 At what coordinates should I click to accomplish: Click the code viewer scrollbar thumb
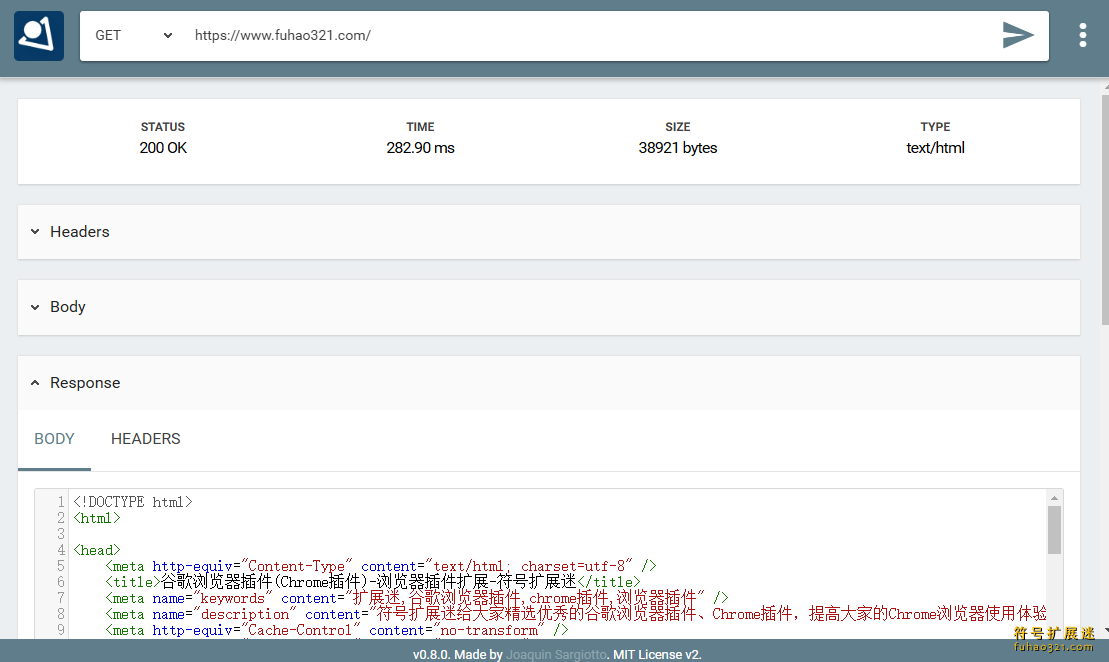(1054, 530)
